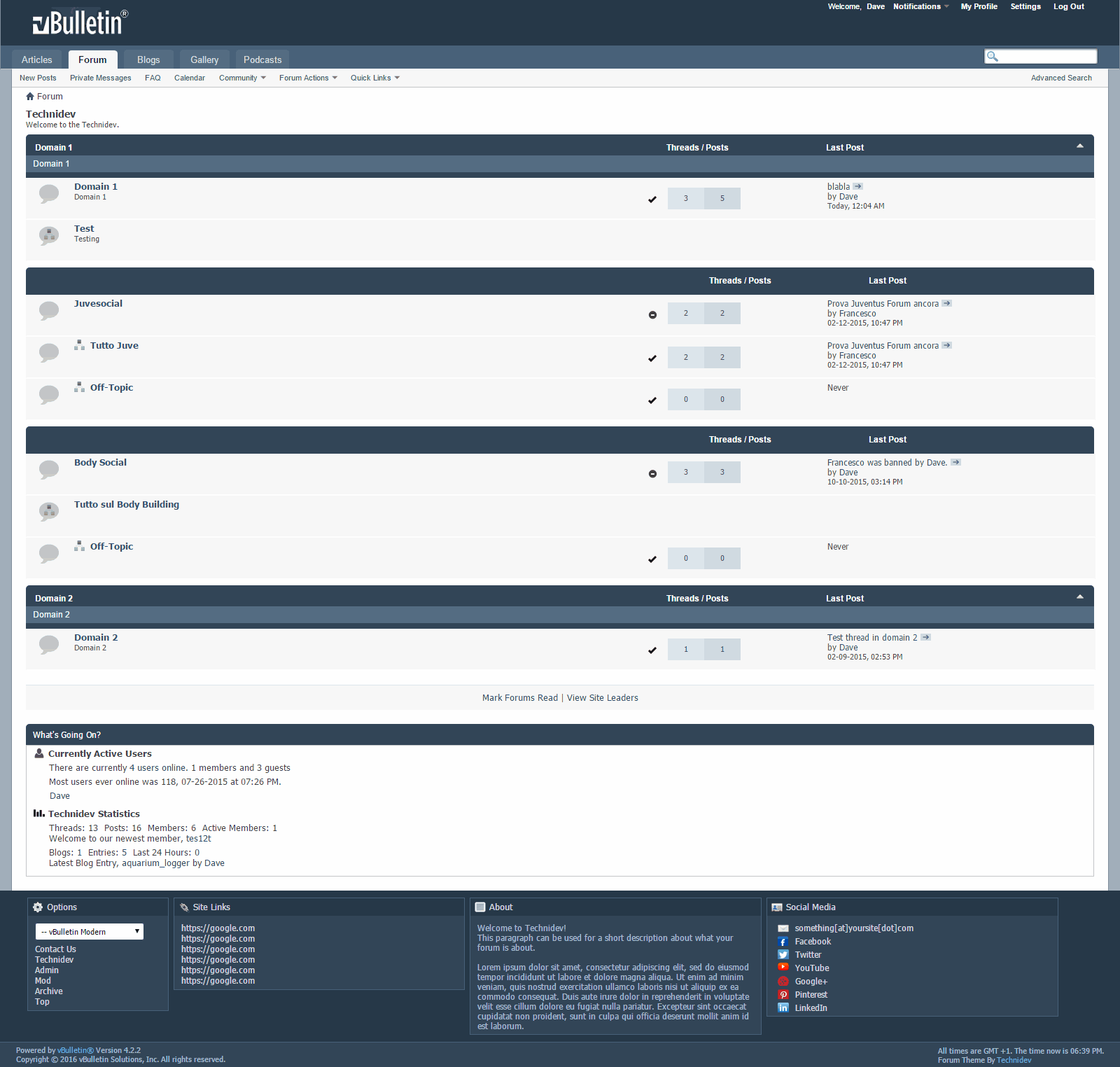
Task: Expand the Notifications dropdown menu
Action: (921, 6)
